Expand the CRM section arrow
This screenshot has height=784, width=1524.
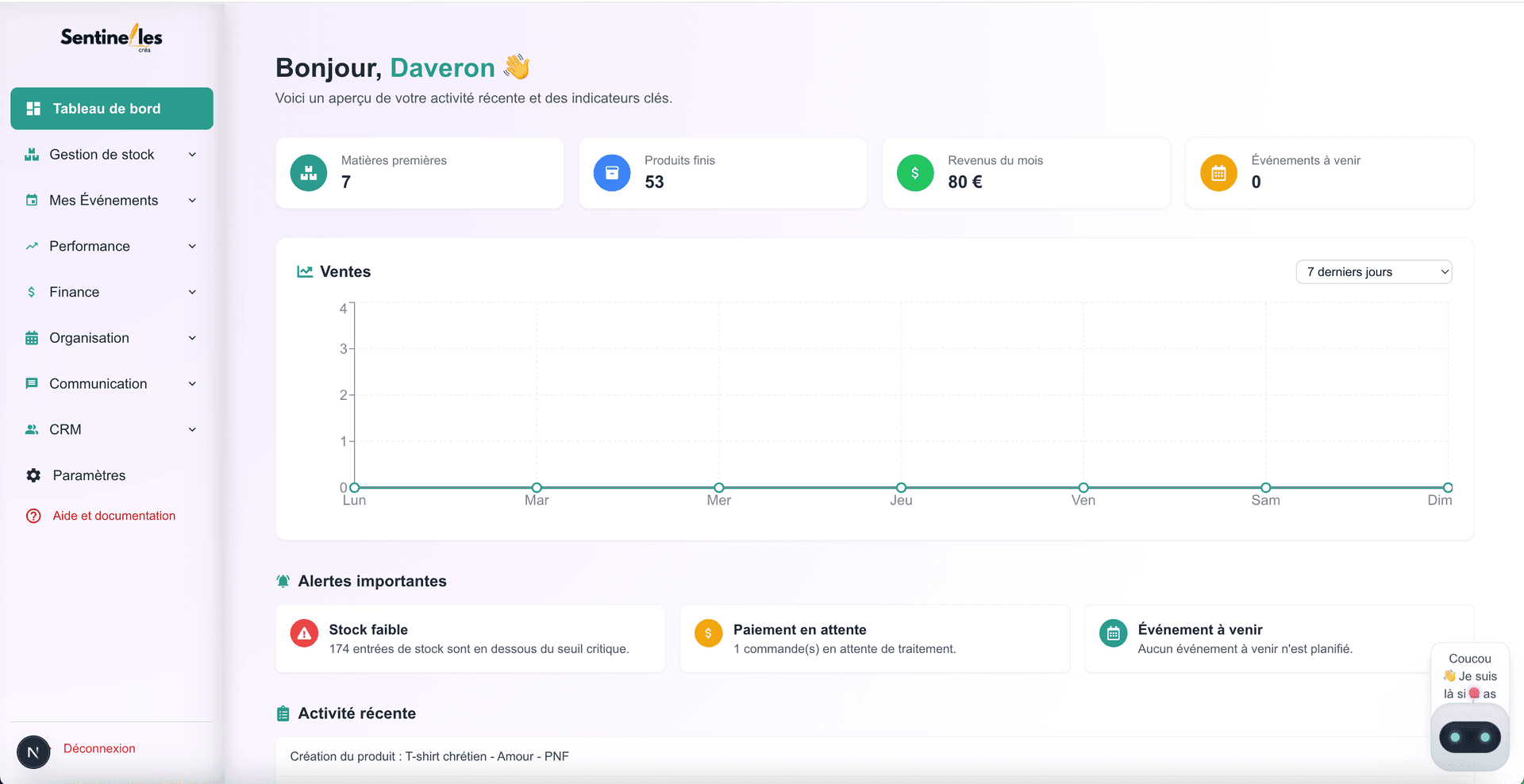pos(192,429)
